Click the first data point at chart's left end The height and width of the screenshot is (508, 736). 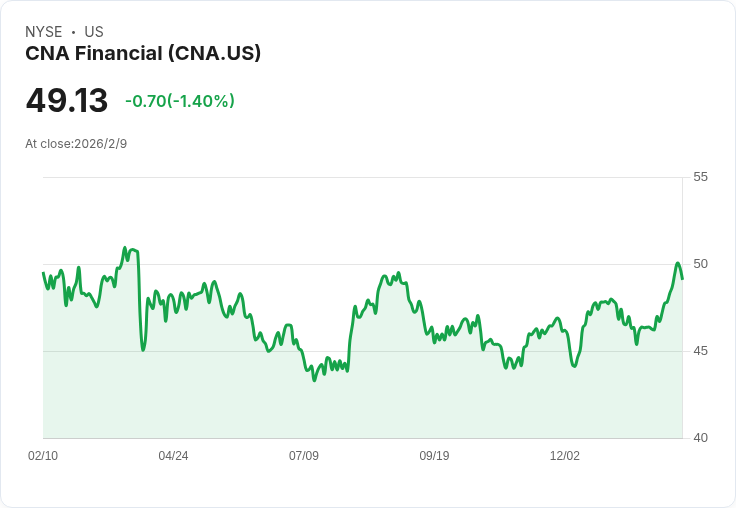pos(43,273)
